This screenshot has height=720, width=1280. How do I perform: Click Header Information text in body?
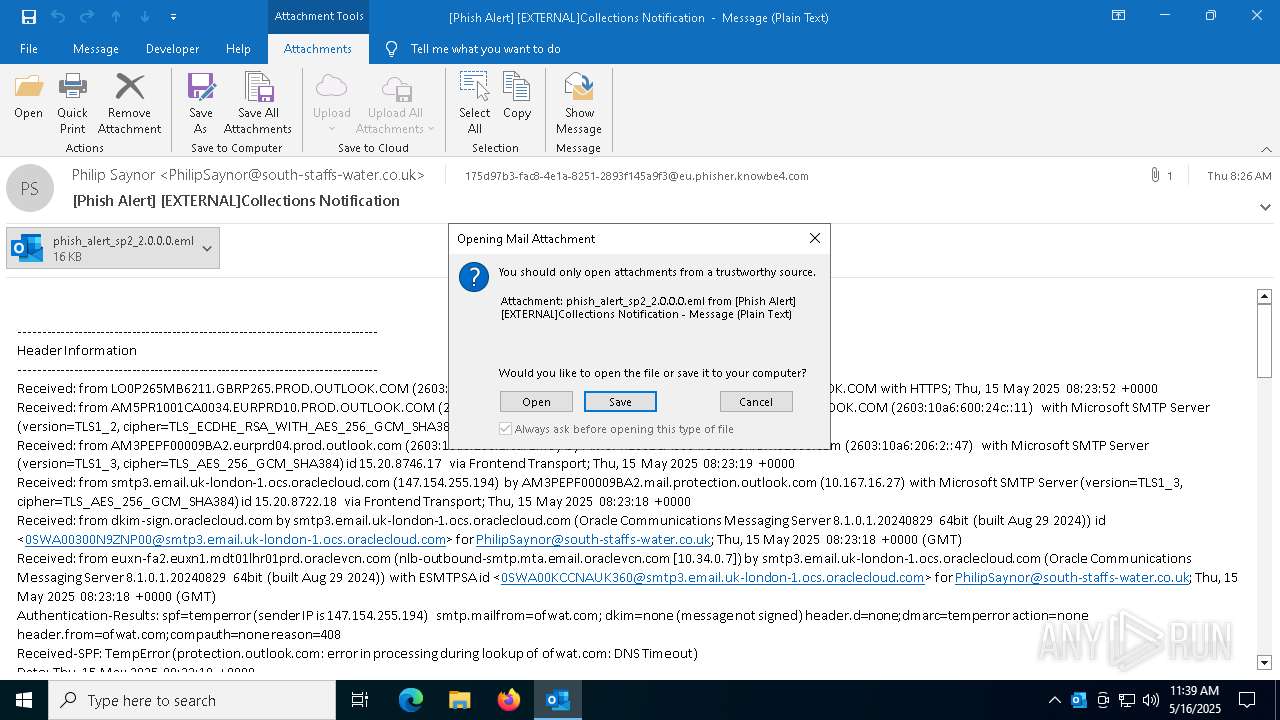click(77, 350)
